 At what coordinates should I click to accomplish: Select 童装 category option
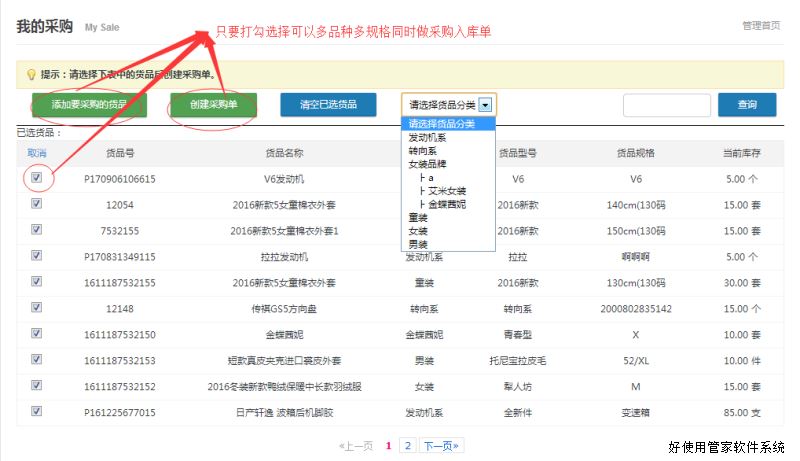(x=418, y=217)
